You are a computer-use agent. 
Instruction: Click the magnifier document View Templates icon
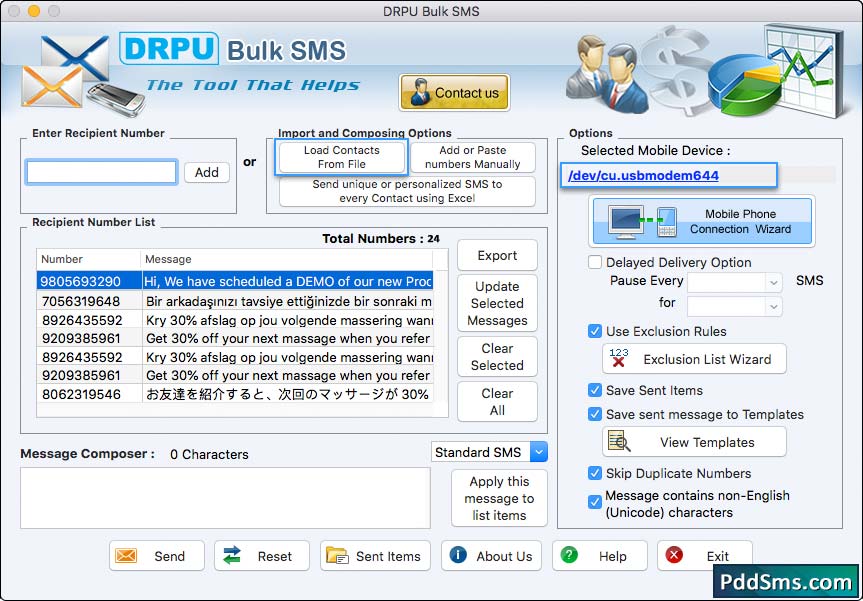coord(619,441)
